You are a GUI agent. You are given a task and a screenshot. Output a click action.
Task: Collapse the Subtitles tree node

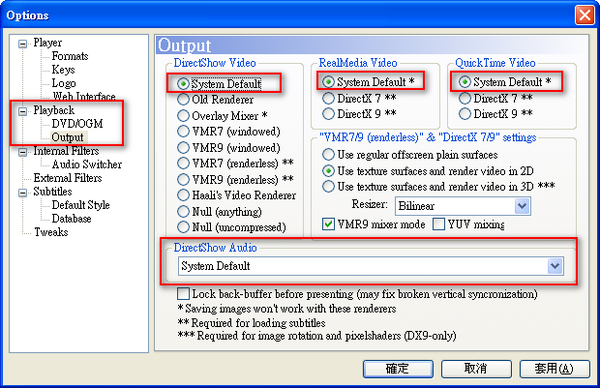(x=23, y=192)
